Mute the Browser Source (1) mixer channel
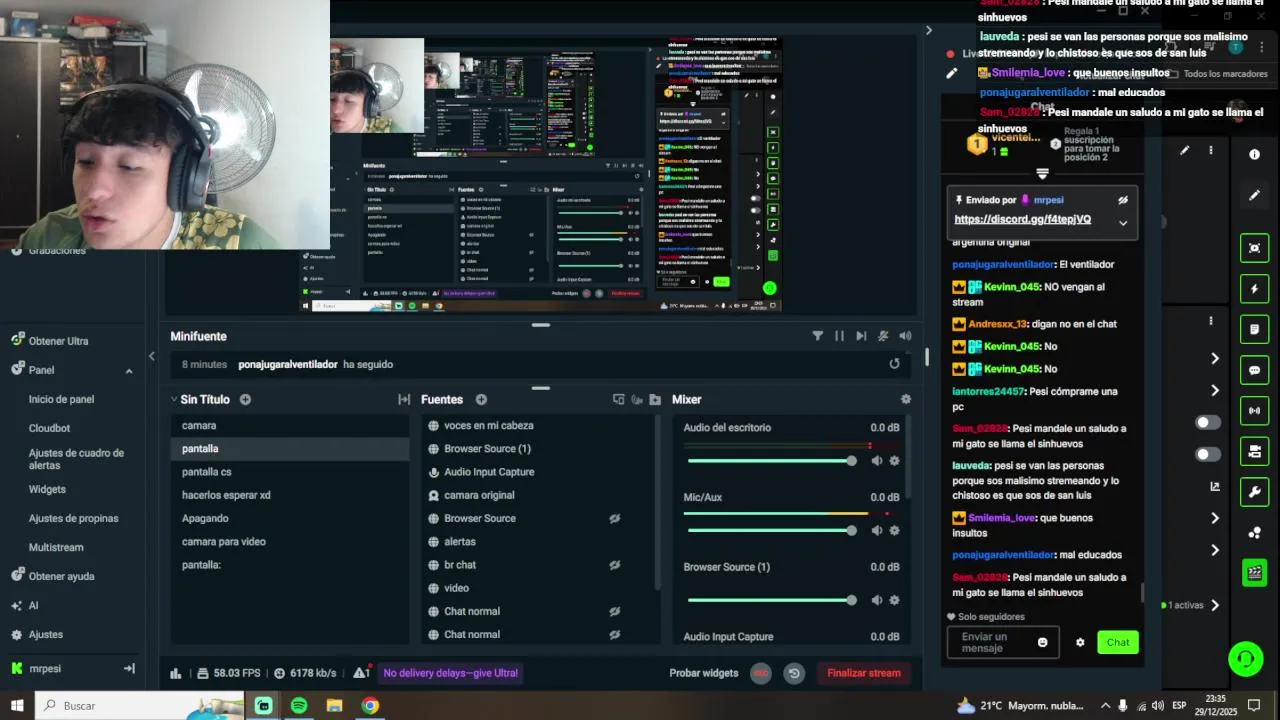The height and width of the screenshot is (720, 1280). pyautogui.click(x=876, y=600)
